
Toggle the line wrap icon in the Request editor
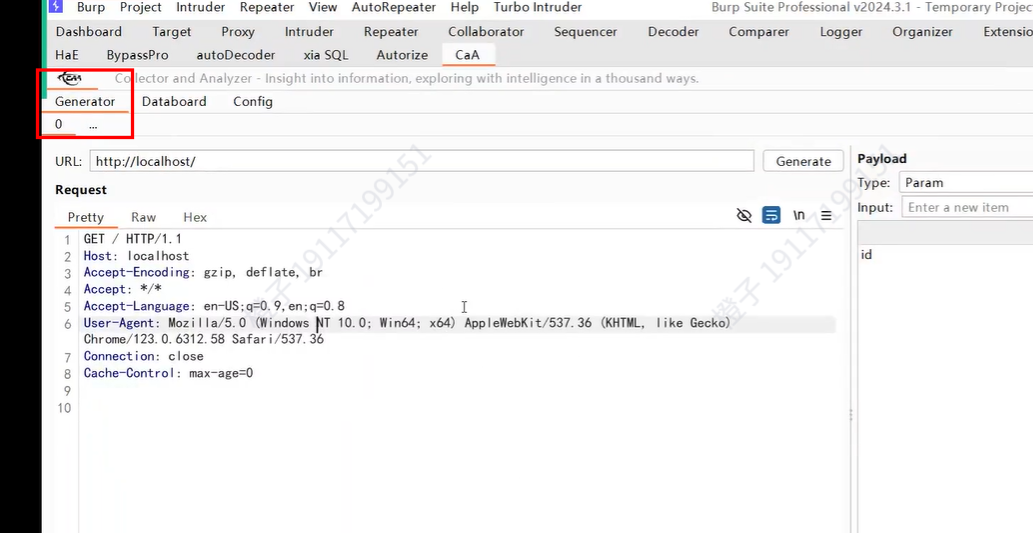[771, 215]
